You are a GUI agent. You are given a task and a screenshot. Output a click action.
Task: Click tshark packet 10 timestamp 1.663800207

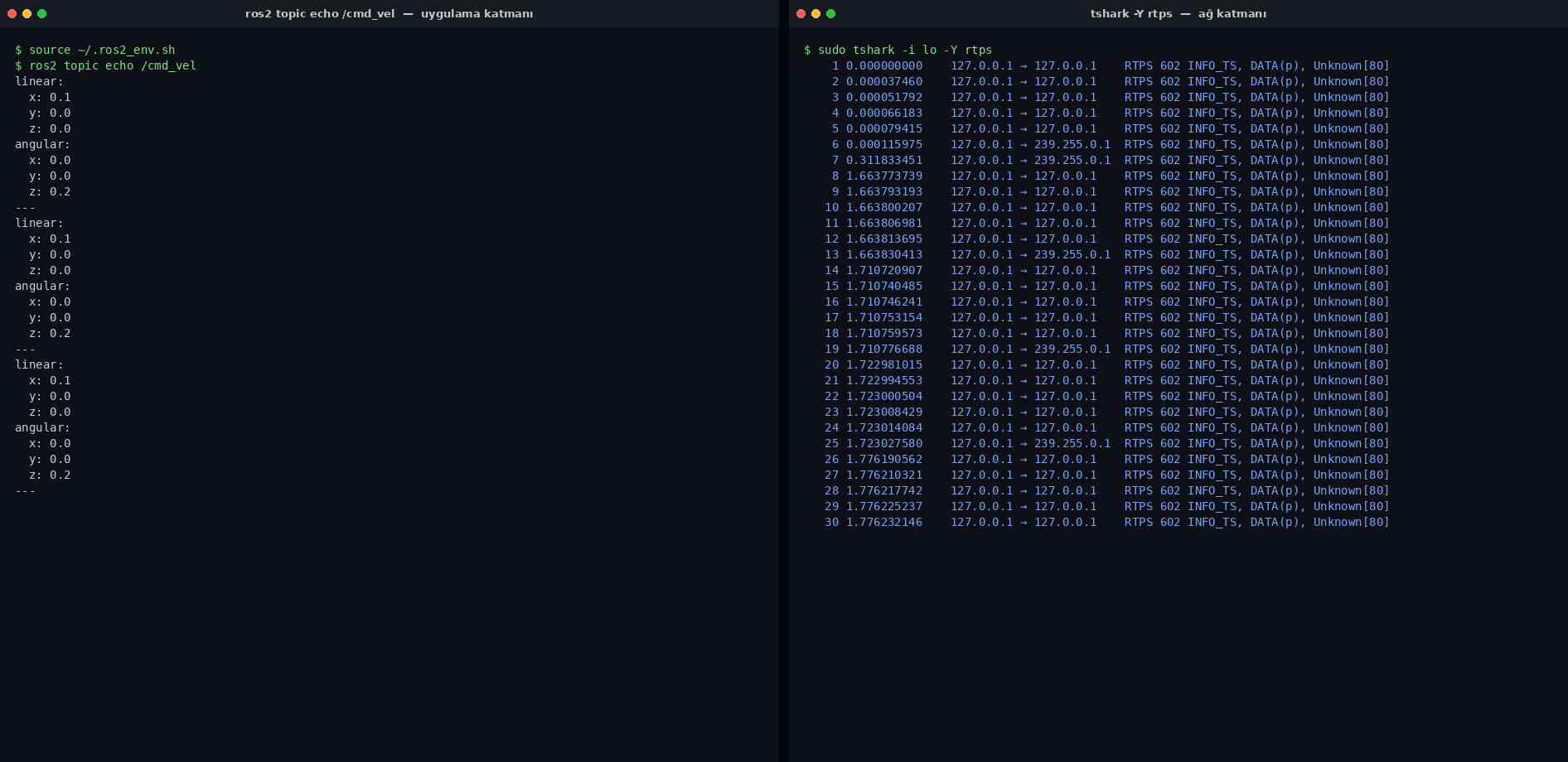884,207
